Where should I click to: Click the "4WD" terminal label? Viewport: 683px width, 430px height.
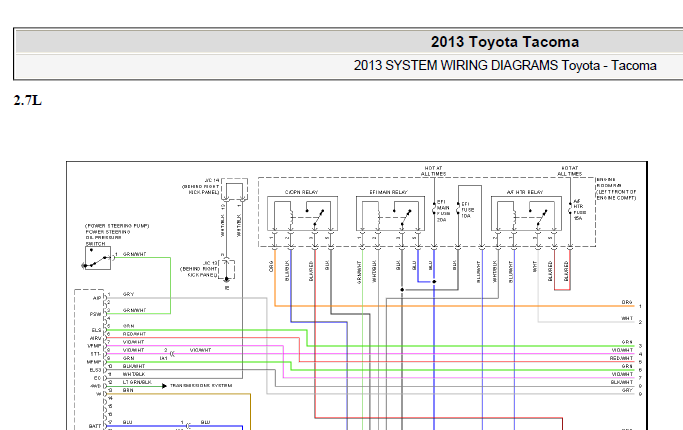[95, 386]
